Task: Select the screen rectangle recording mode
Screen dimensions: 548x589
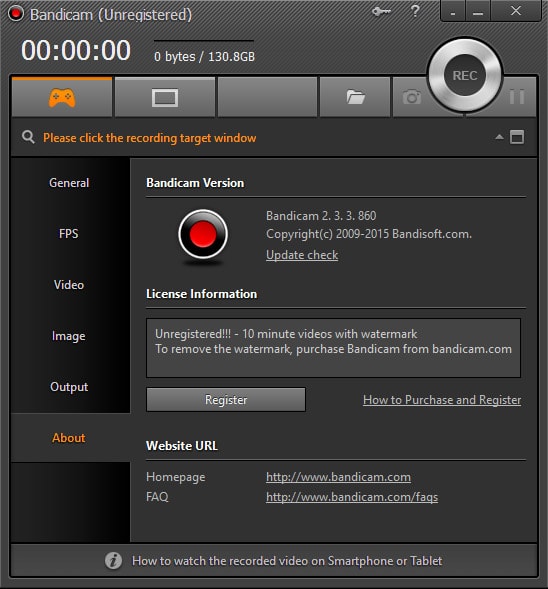Action: [165, 98]
